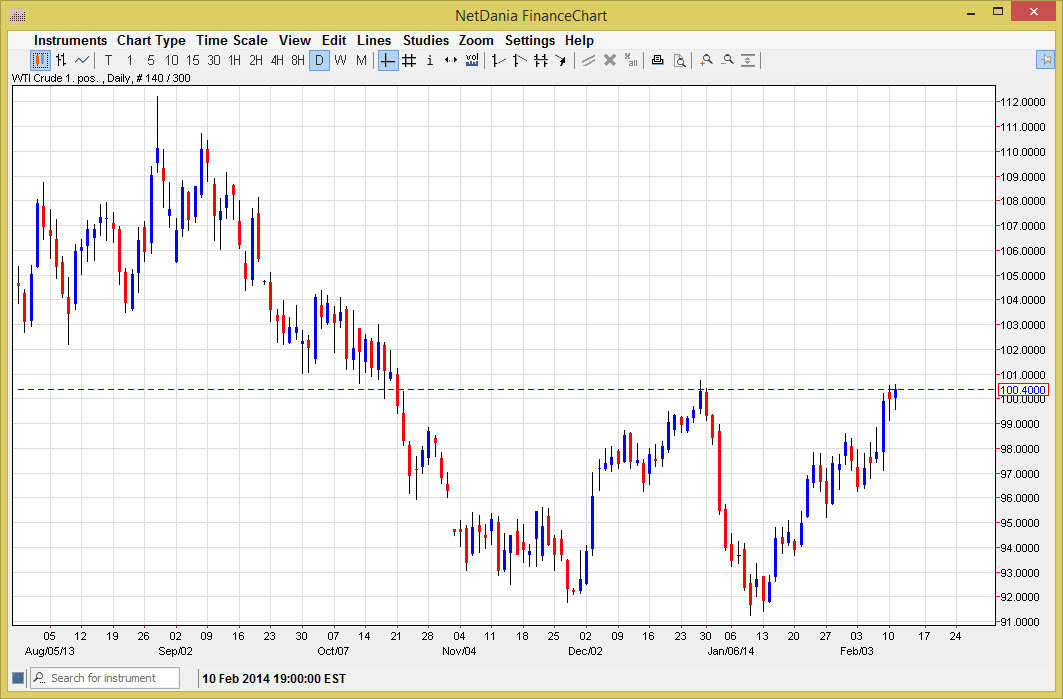Enable the weekly 'W' time scale
The image size is (1063, 699).
coord(340,60)
